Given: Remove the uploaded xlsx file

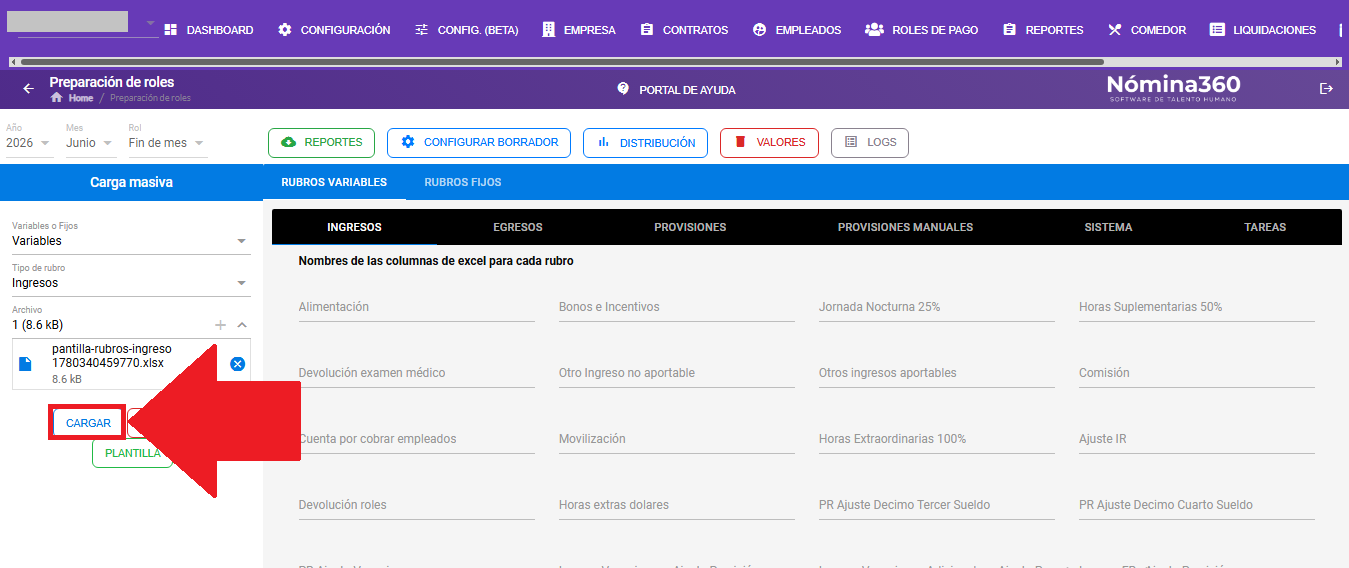Looking at the screenshot, I should coord(237,364).
